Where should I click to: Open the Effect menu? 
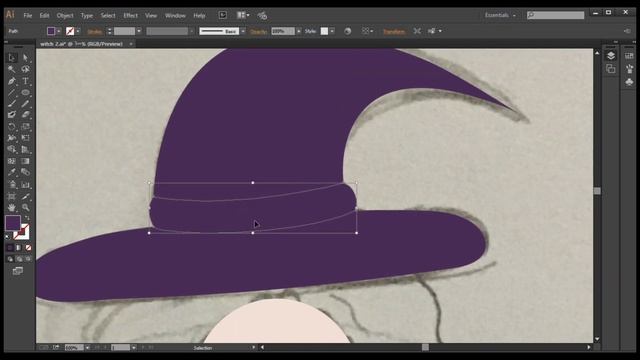tap(130, 16)
